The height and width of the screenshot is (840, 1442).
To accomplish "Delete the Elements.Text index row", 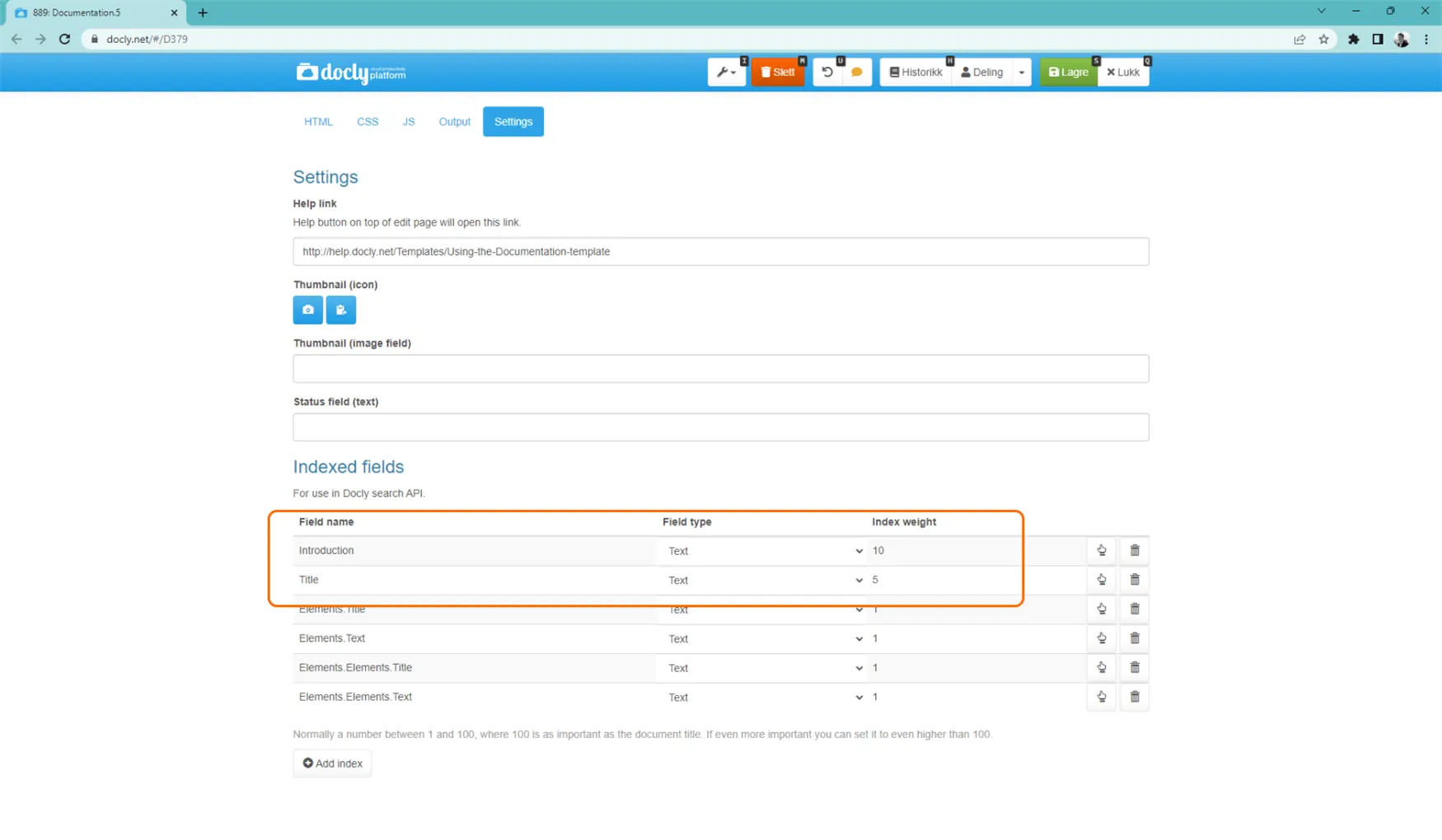I will tap(1135, 638).
